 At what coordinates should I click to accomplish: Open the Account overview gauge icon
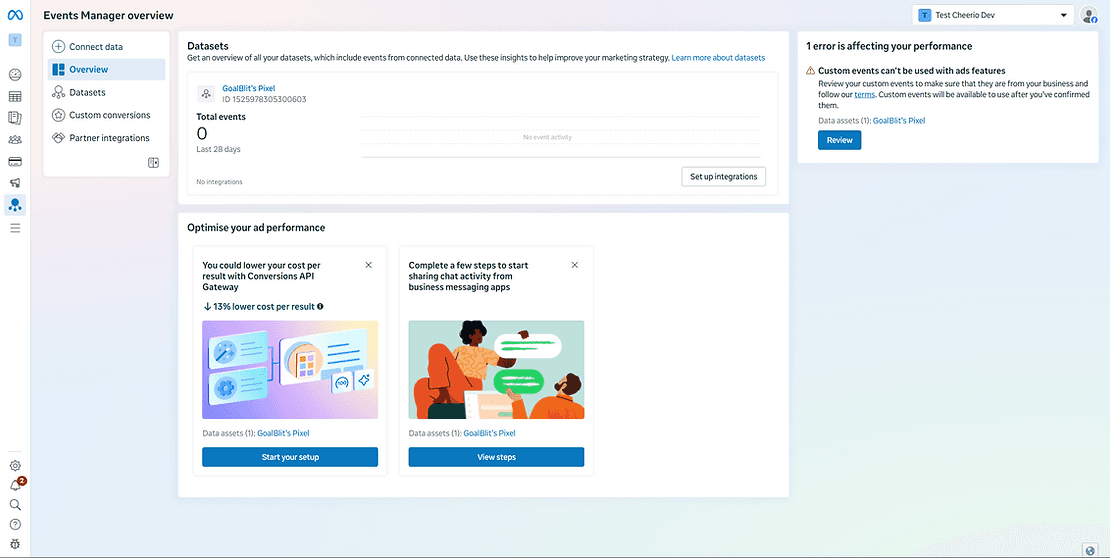(15, 74)
